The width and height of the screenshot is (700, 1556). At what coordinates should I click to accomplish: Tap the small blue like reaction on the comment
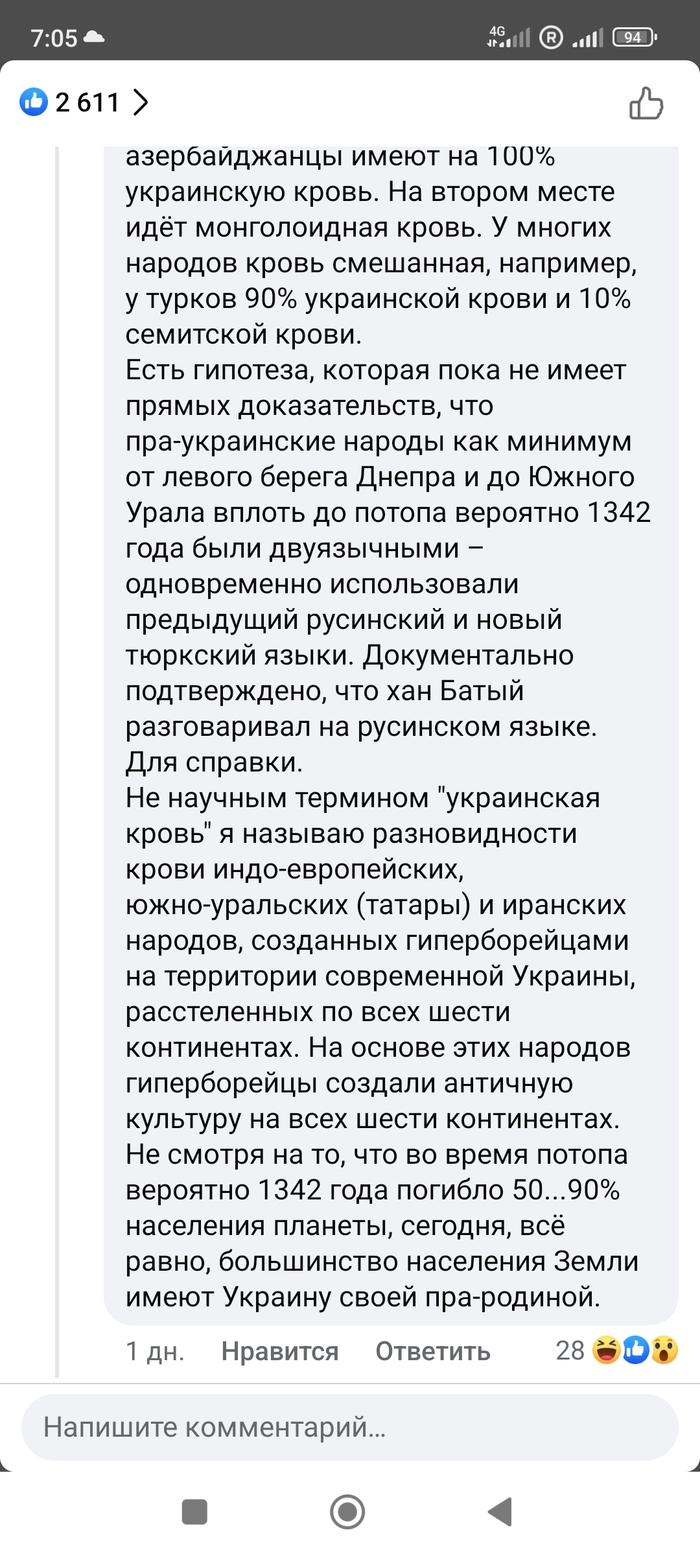635,1350
